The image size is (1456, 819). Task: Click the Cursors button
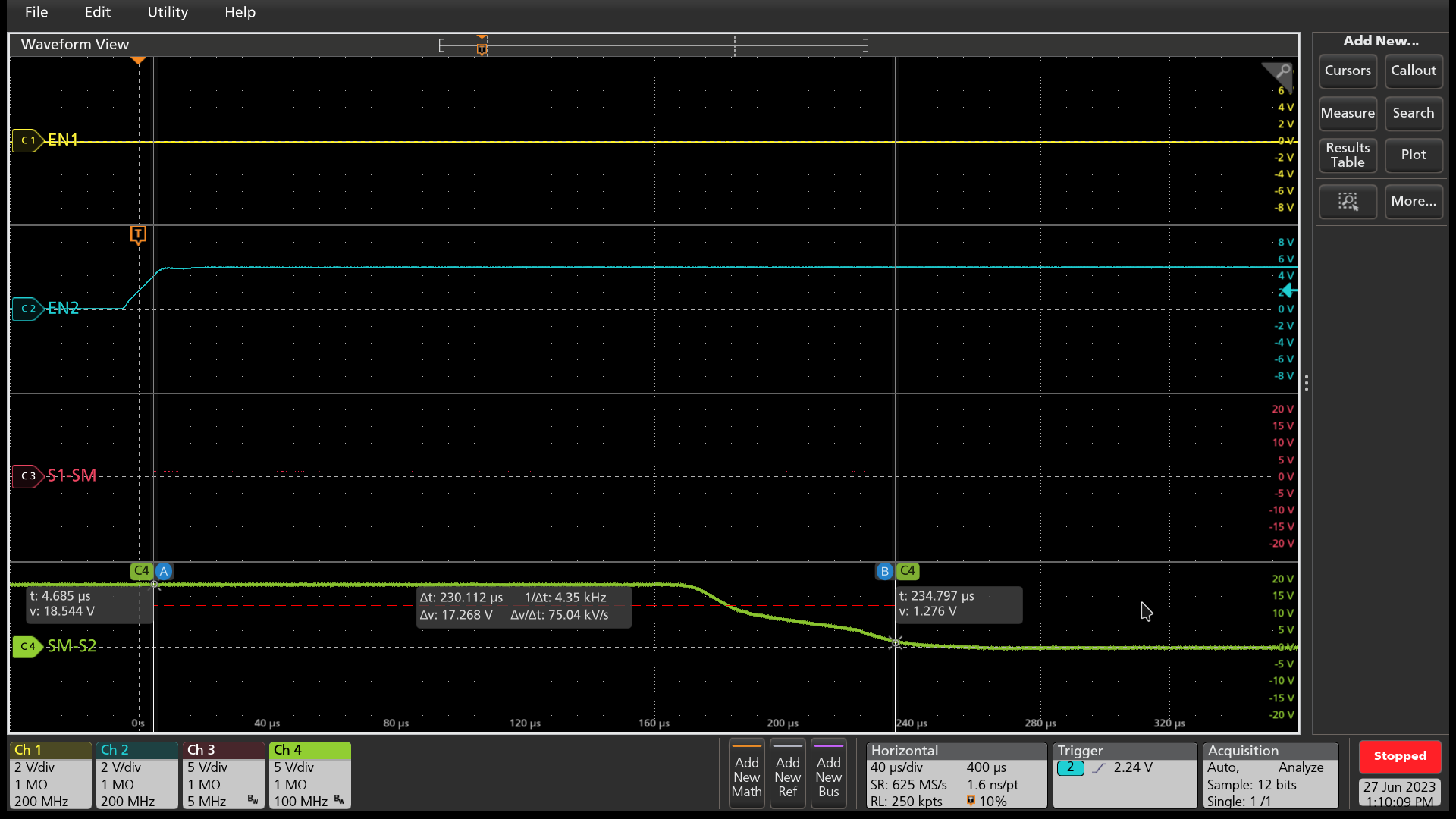point(1348,71)
